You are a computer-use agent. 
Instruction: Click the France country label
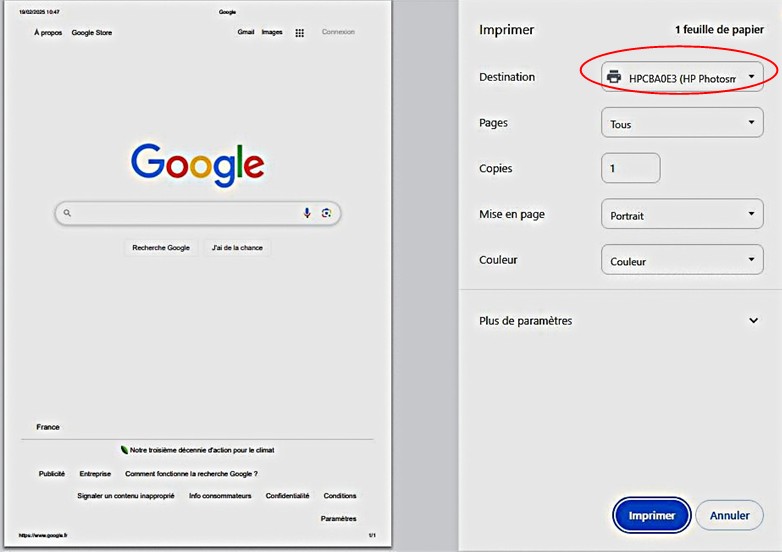coord(48,427)
